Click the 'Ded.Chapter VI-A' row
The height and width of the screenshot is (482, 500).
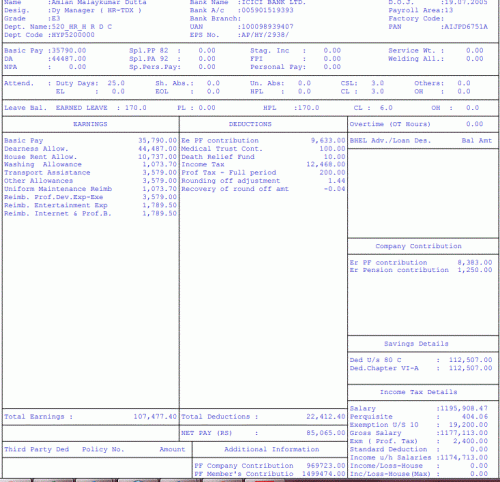point(421,368)
